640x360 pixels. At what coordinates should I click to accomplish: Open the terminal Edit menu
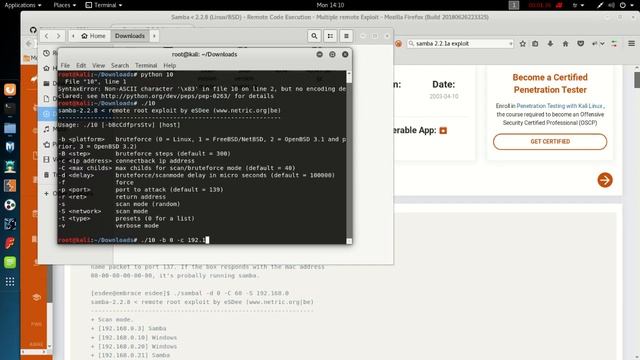point(81,65)
